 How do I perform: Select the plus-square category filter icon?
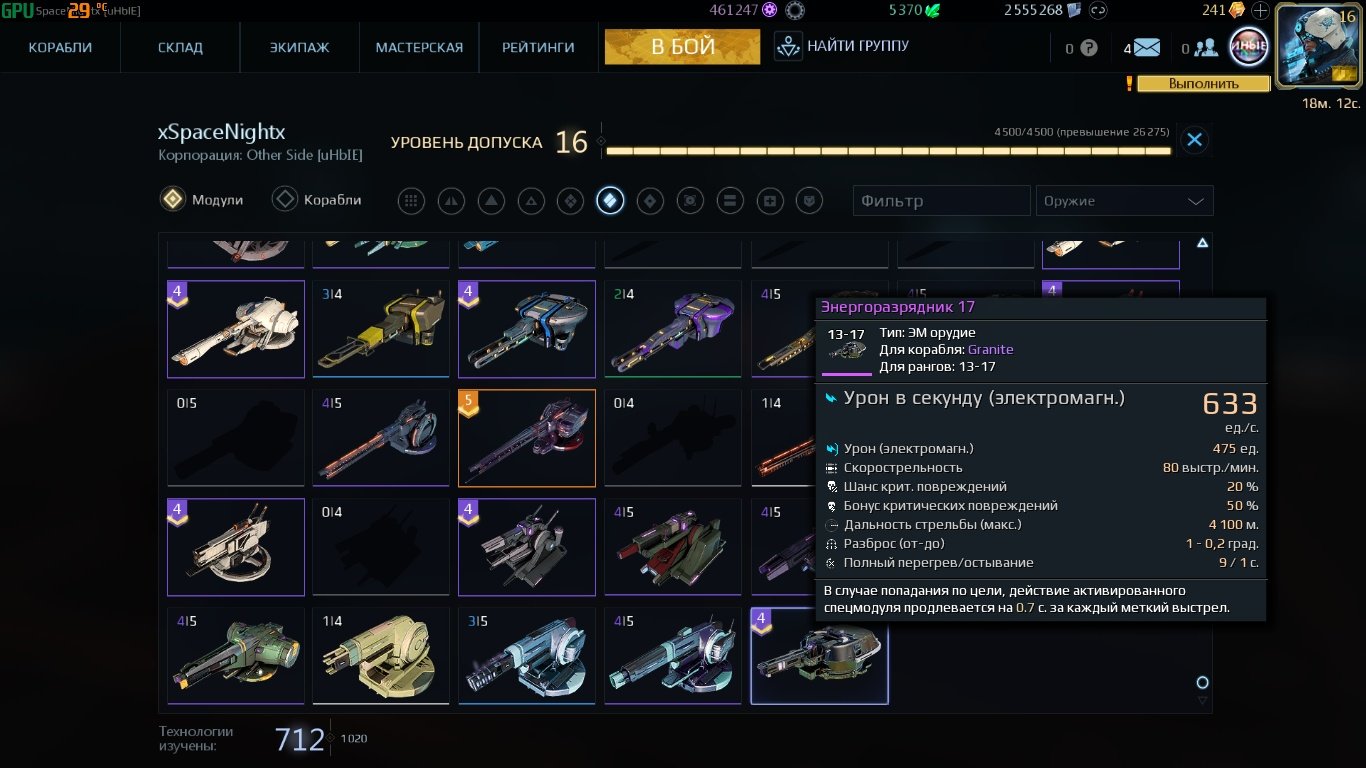(x=769, y=201)
